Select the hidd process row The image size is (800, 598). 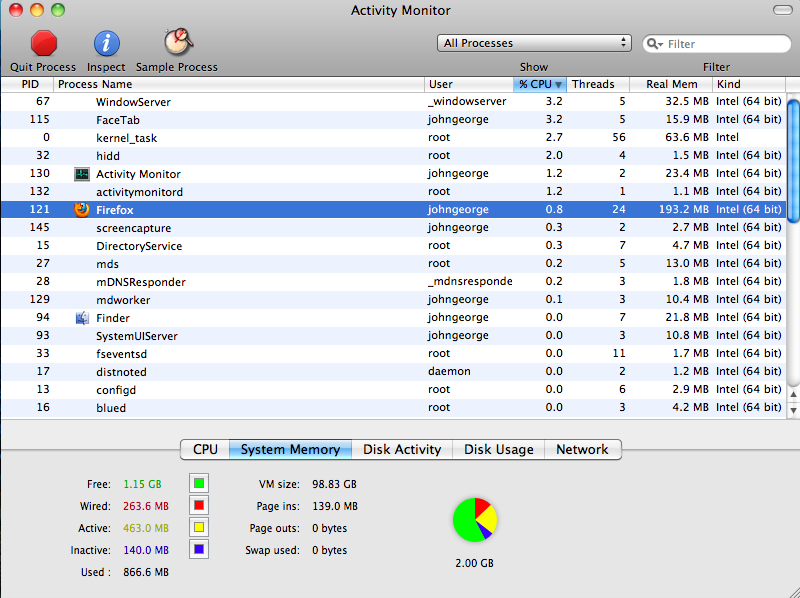click(x=393, y=156)
